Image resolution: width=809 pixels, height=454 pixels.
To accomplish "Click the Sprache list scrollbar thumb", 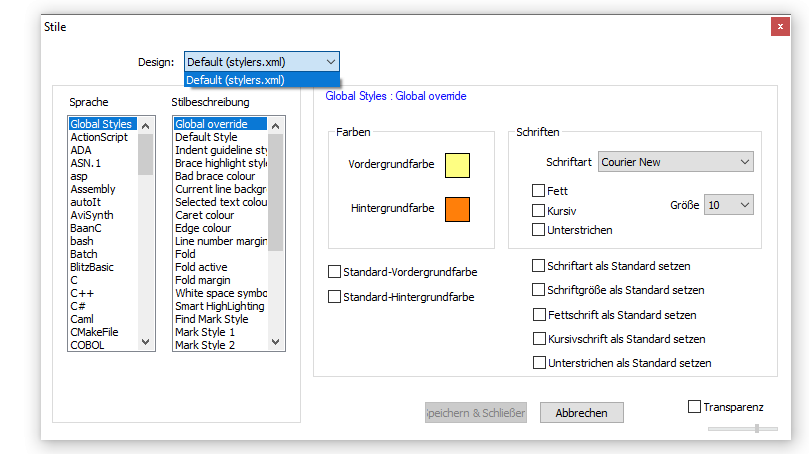I will pos(145,155).
